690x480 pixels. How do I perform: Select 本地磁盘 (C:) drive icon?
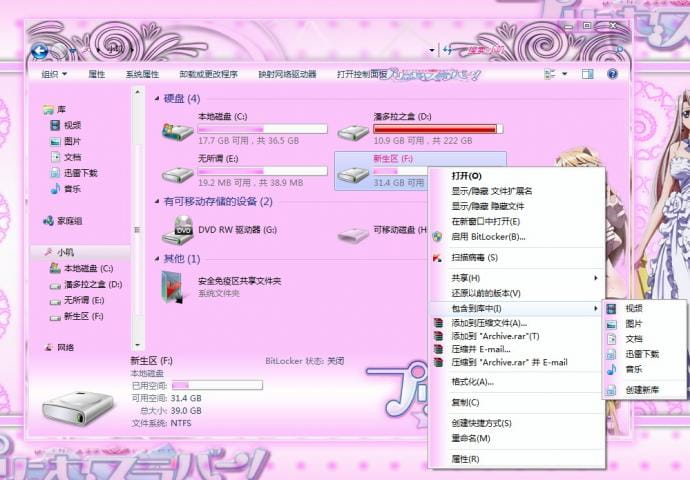177,131
